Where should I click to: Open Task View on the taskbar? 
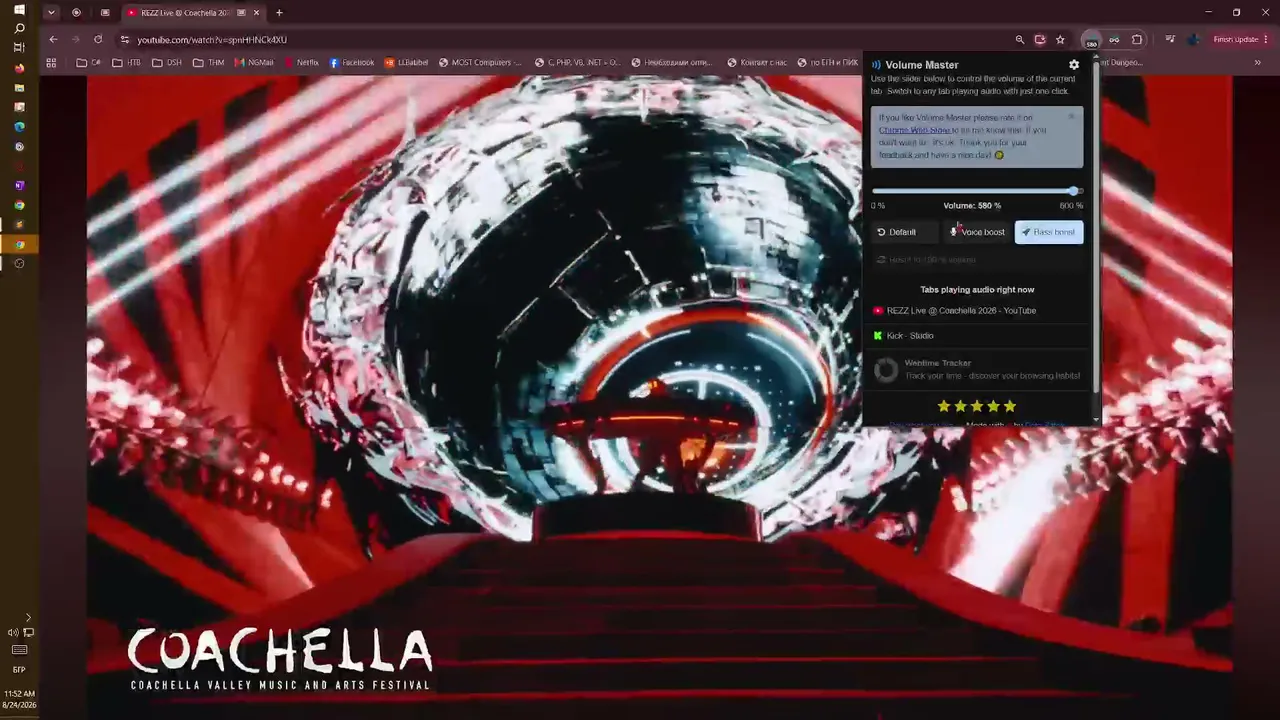point(19,48)
